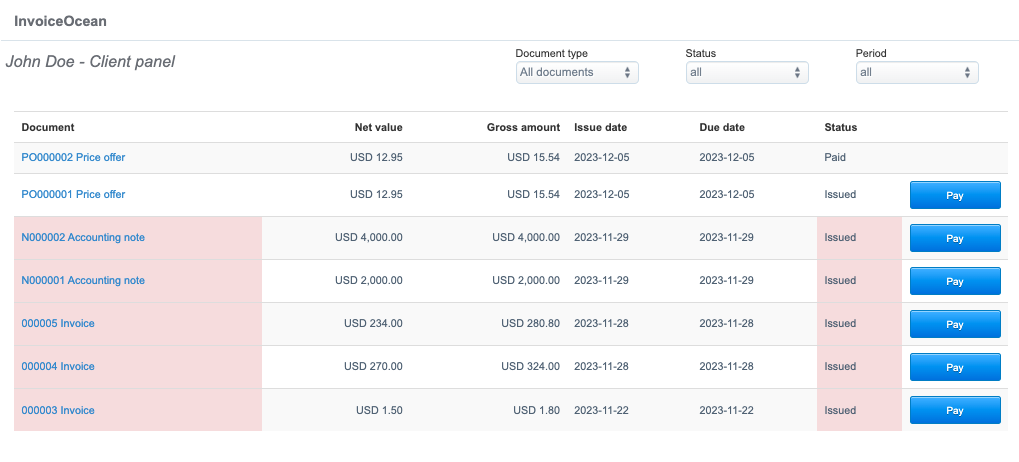
Task: Expand the Status filter dropdown
Action: pyautogui.click(x=747, y=72)
